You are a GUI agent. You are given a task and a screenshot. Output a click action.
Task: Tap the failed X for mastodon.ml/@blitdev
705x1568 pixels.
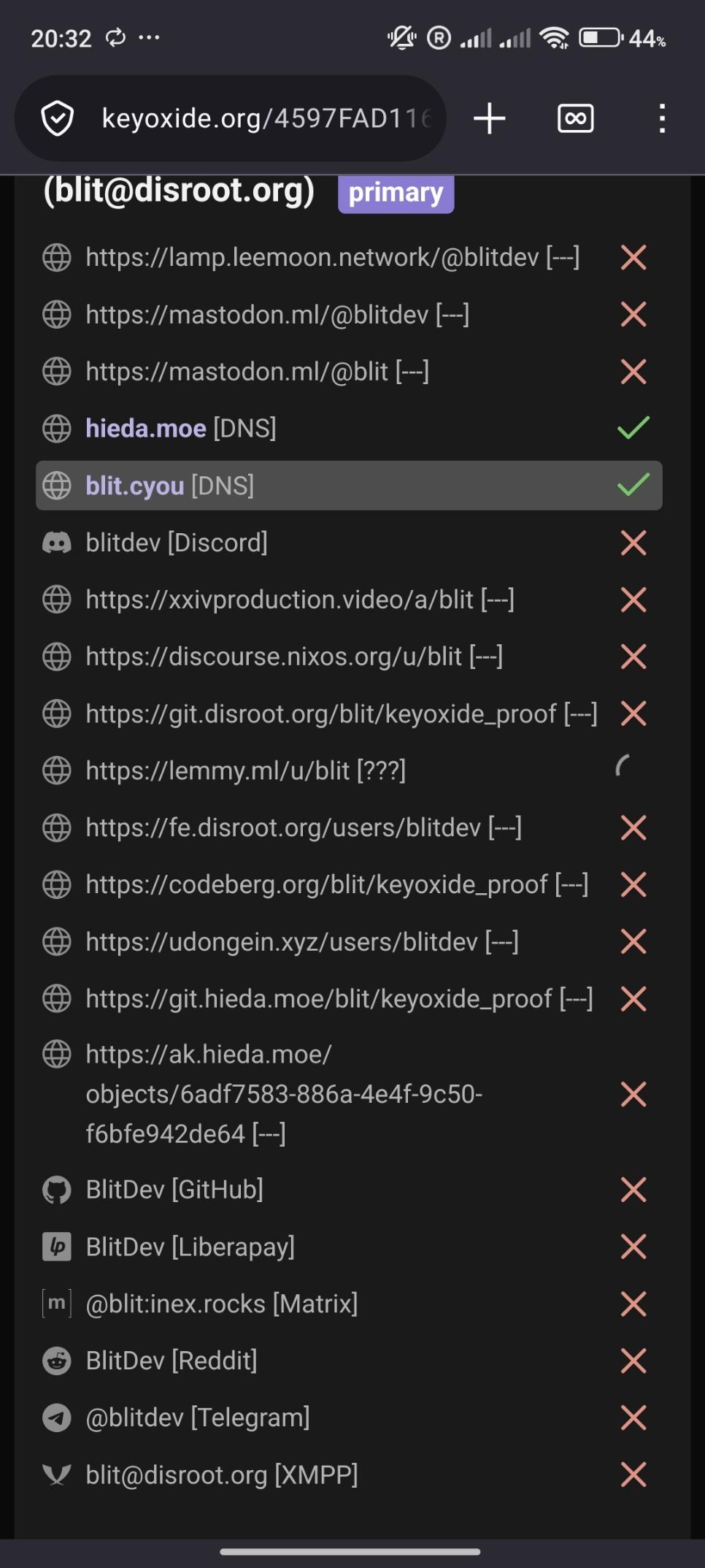click(633, 315)
